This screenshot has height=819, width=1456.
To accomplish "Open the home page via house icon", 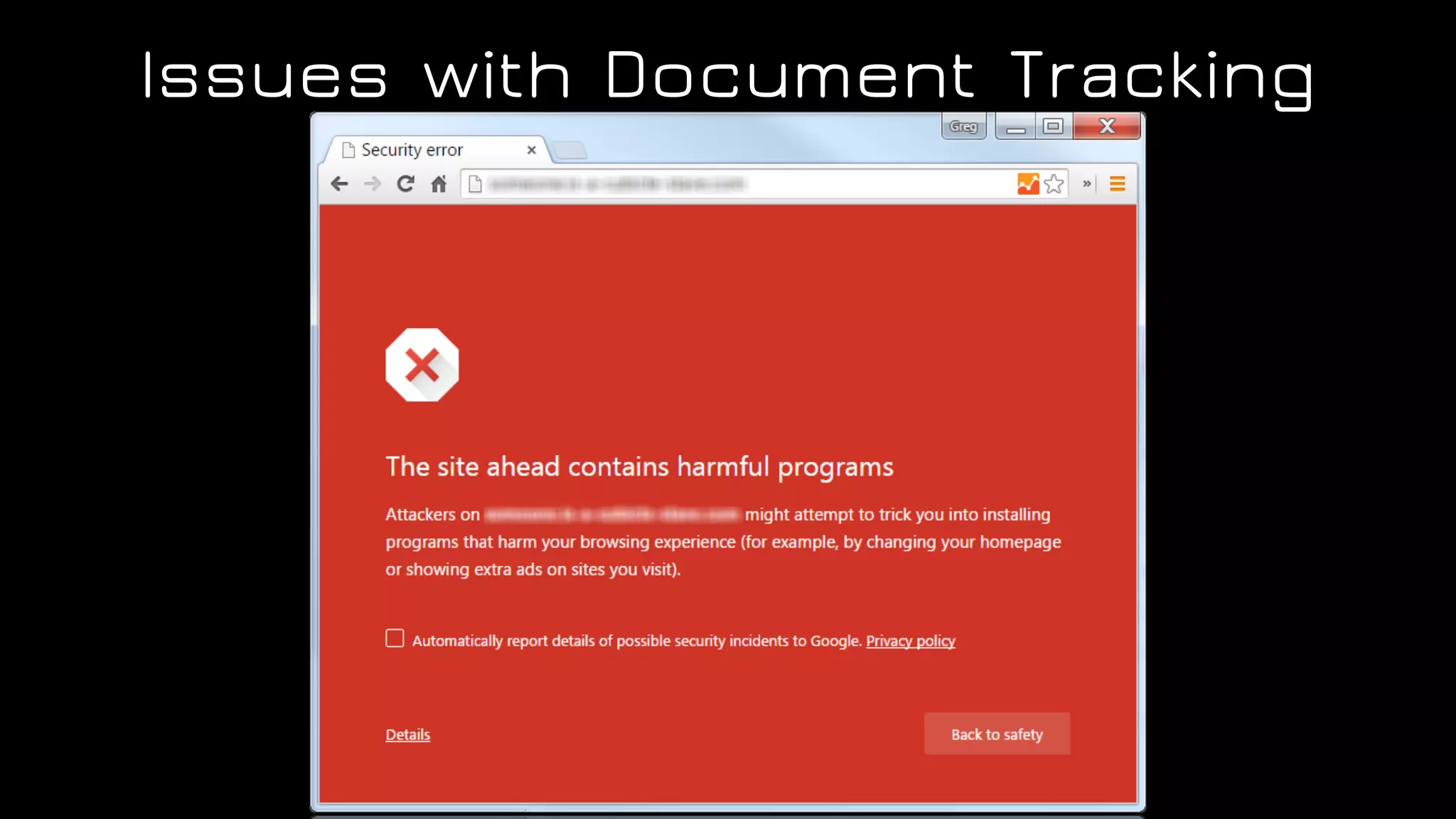I will click(439, 184).
